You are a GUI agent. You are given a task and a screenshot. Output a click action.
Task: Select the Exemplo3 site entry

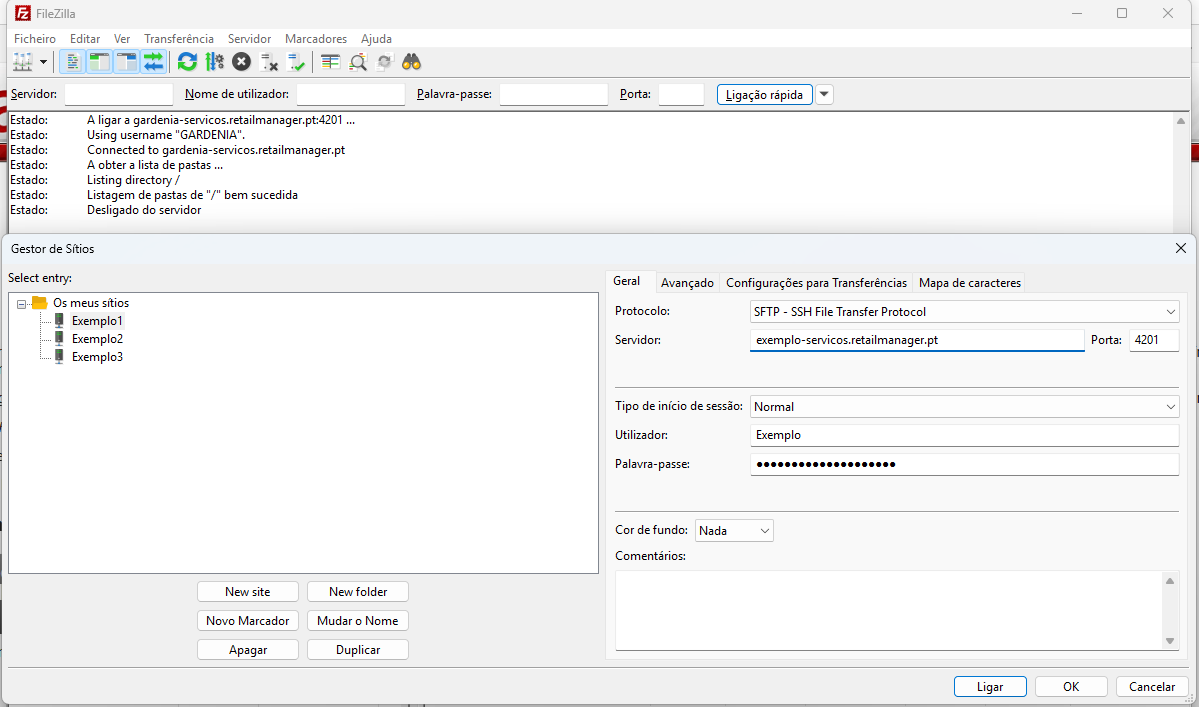tap(97, 357)
